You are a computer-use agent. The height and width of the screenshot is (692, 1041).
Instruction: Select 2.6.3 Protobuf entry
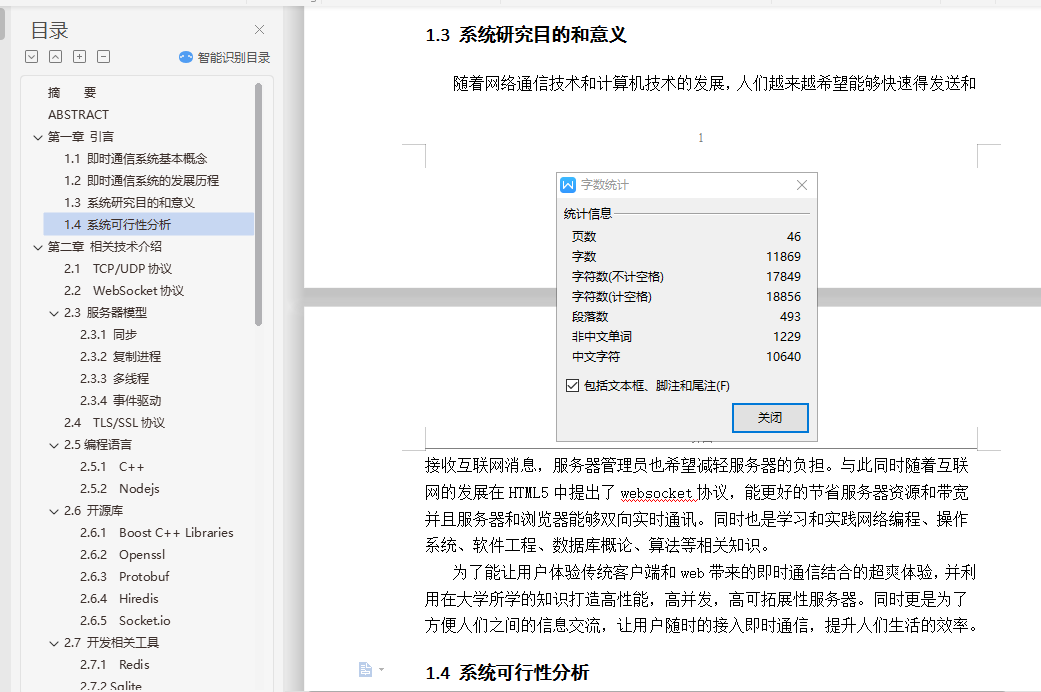pos(124,576)
